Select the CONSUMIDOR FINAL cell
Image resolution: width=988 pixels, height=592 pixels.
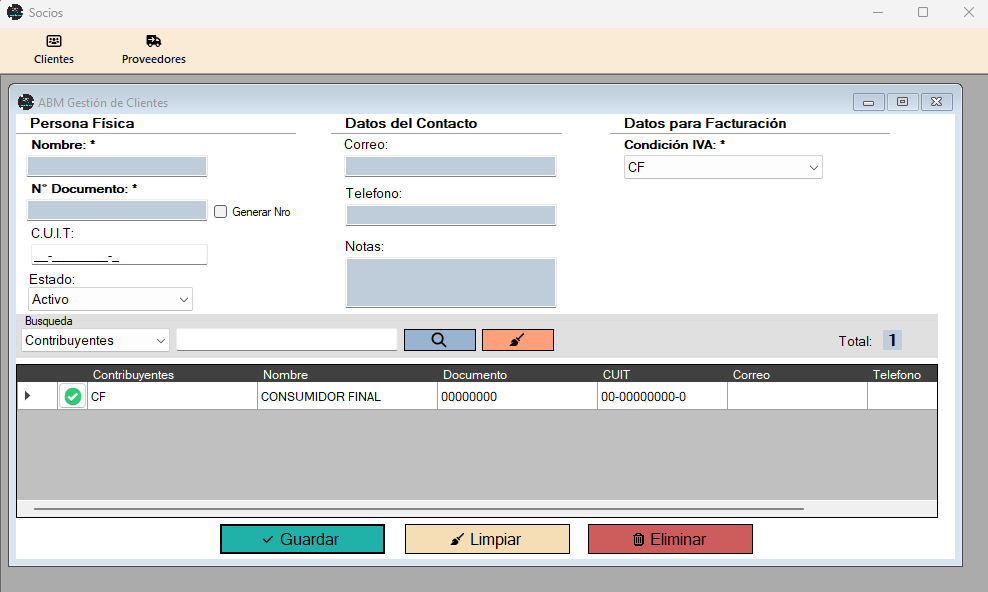click(347, 396)
